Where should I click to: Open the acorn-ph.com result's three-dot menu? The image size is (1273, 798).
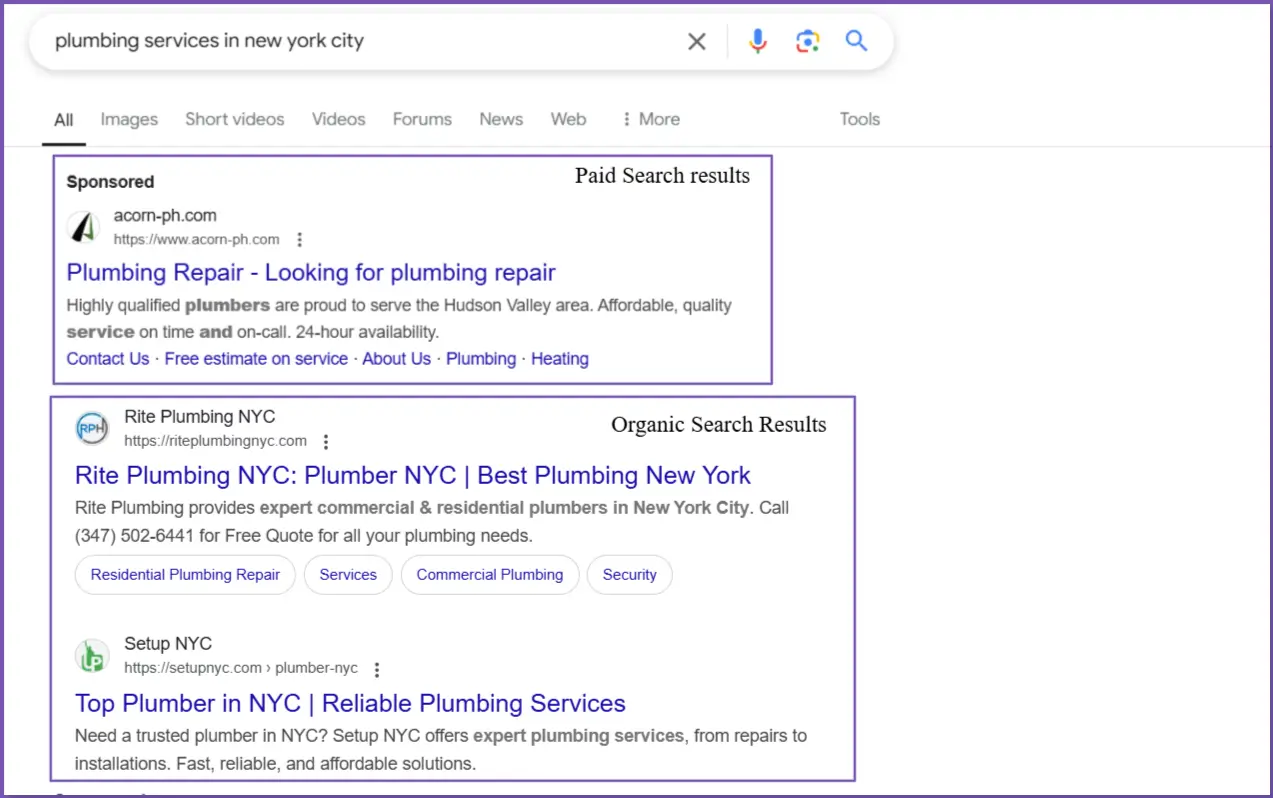[299, 239]
